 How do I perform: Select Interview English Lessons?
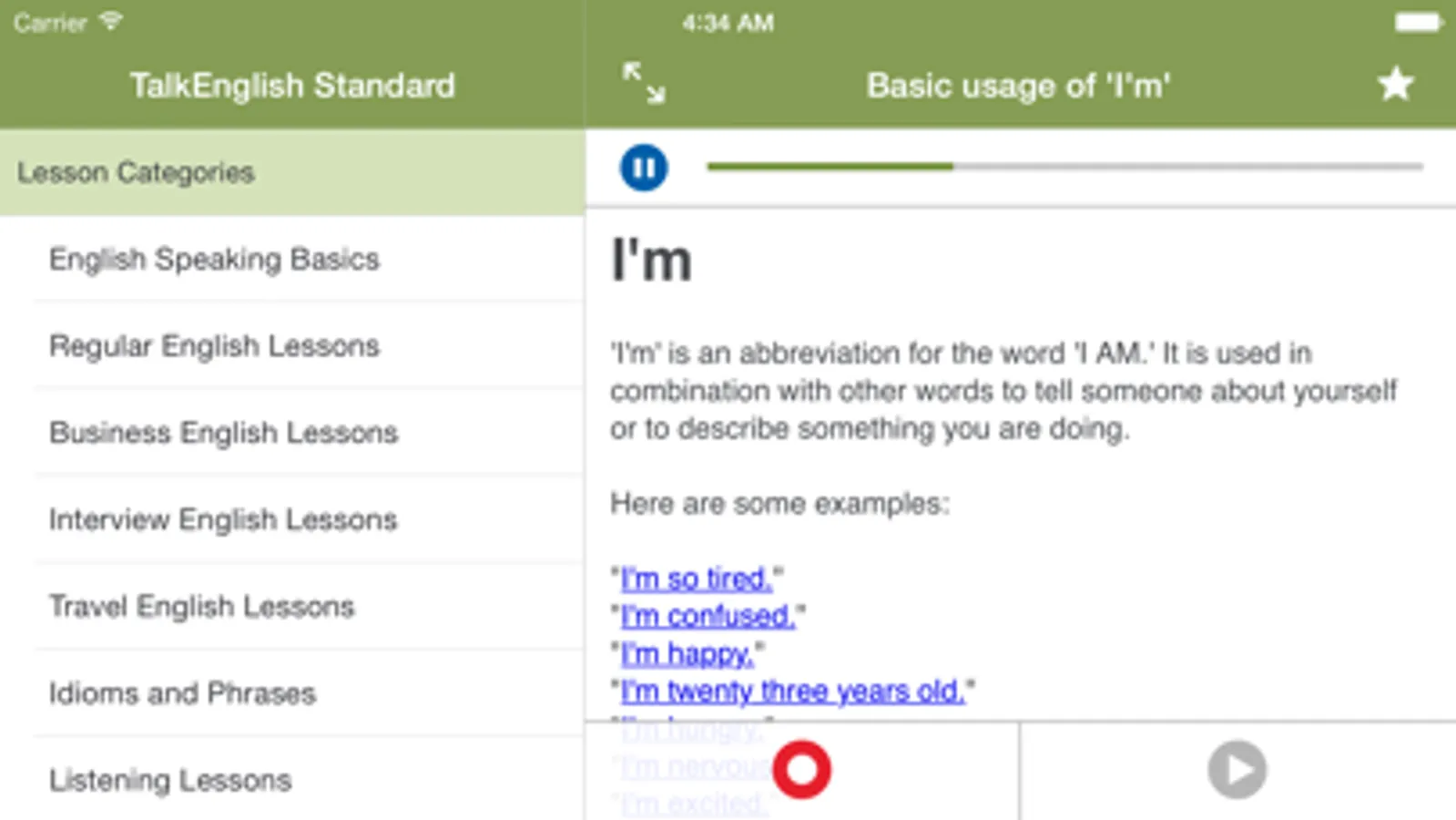[223, 519]
